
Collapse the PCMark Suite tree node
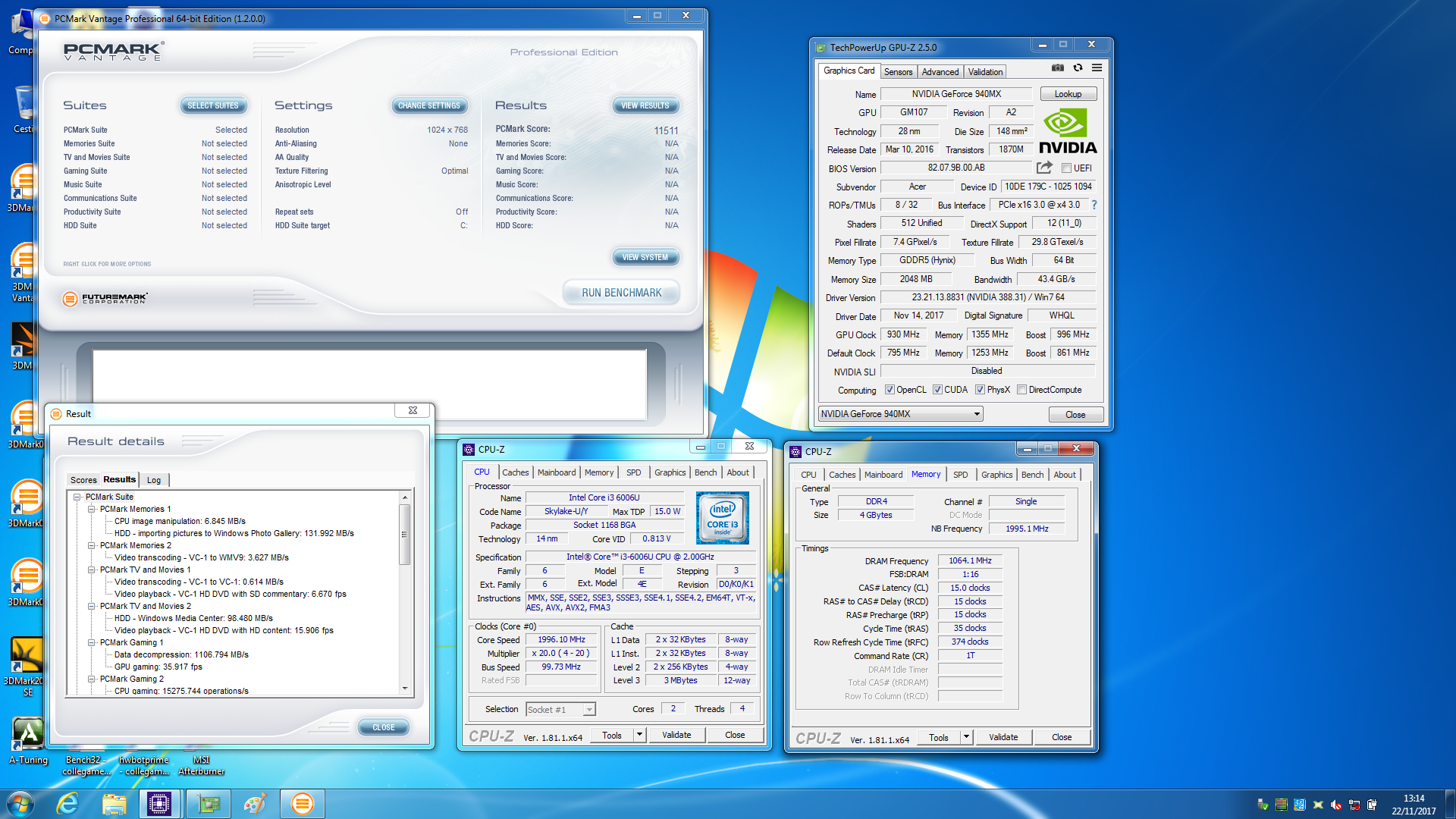77,497
